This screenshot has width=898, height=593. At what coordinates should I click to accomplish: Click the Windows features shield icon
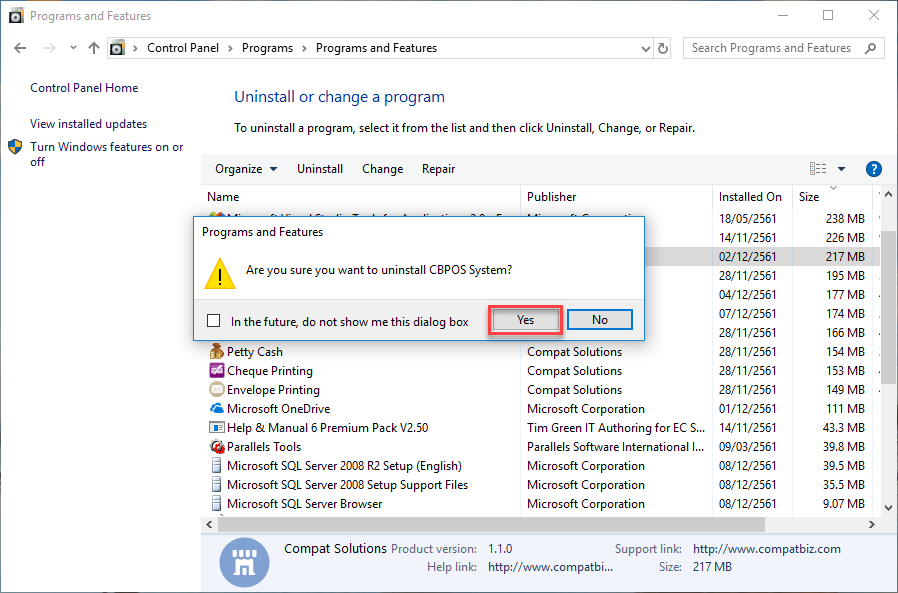coord(15,147)
